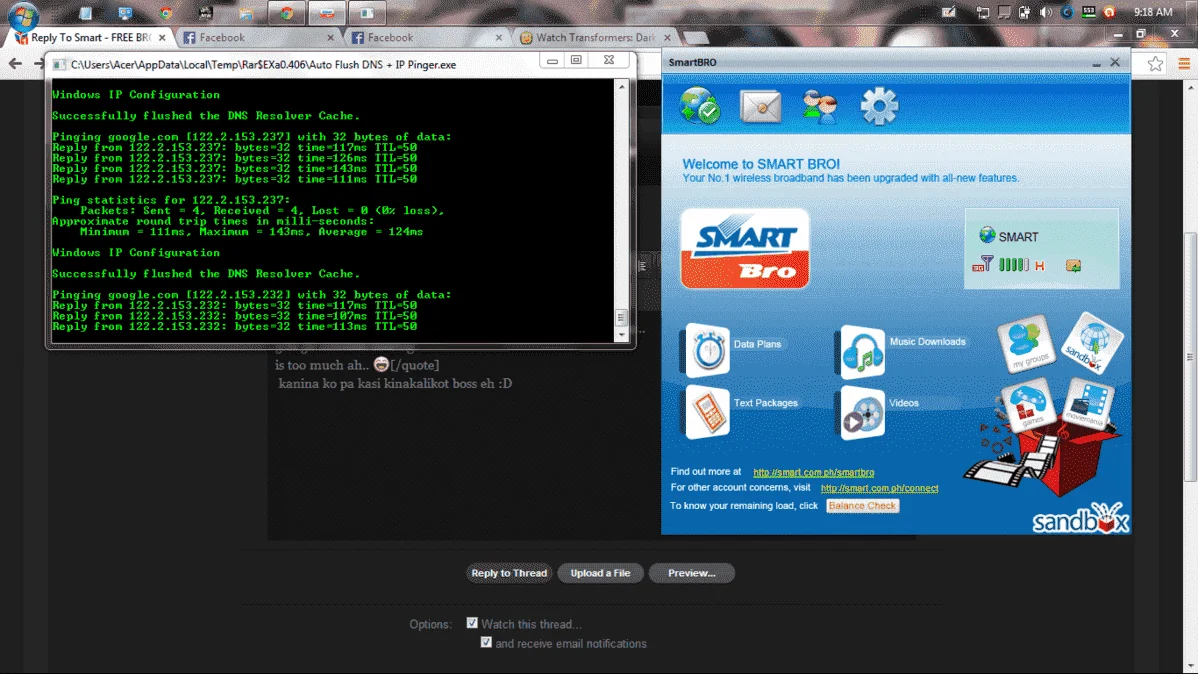1198x674 pixels.
Task: Open the Data Plans stopwatch icon
Action: [x=707, y=350]
